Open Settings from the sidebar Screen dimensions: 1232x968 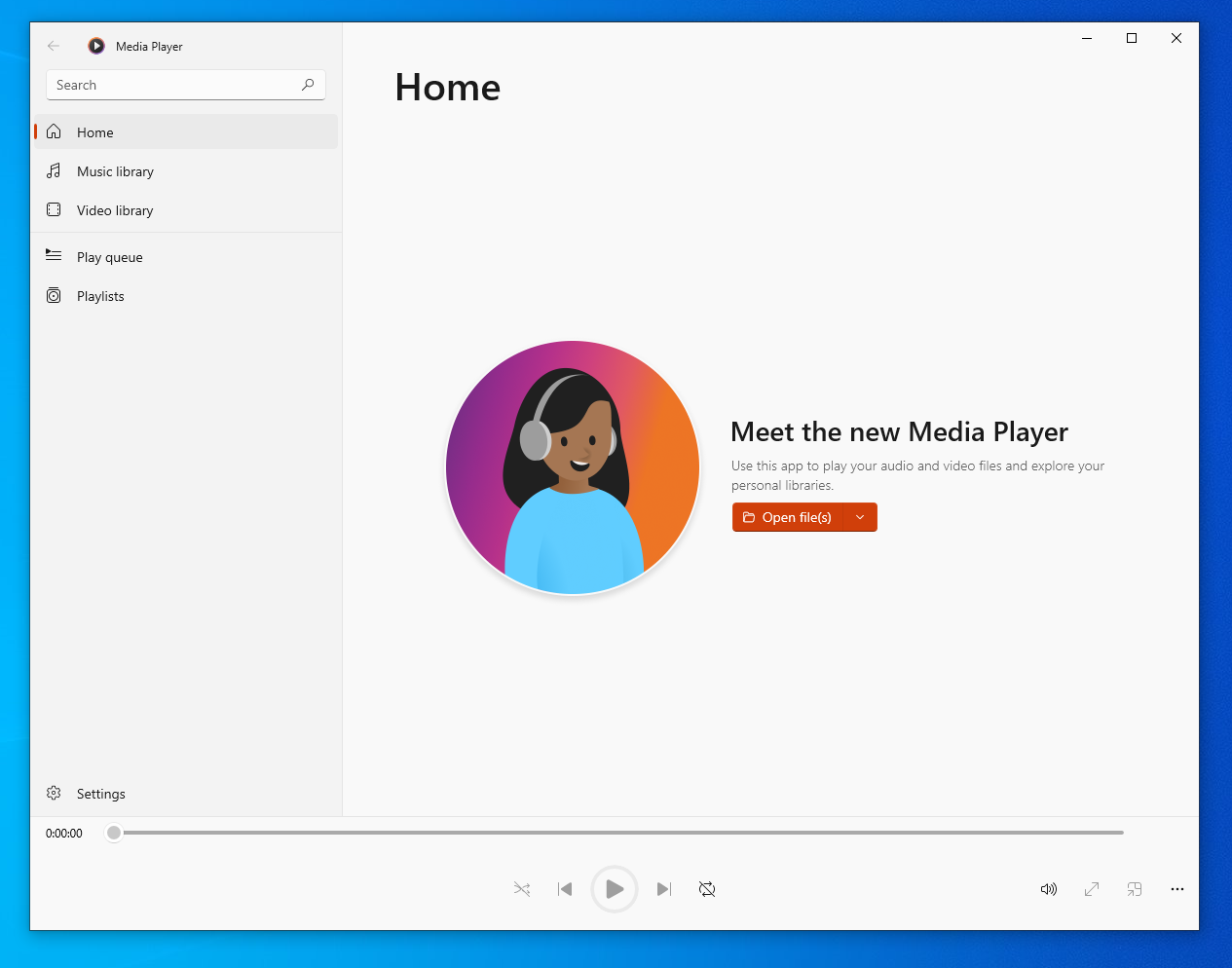[x=186, y=794]
